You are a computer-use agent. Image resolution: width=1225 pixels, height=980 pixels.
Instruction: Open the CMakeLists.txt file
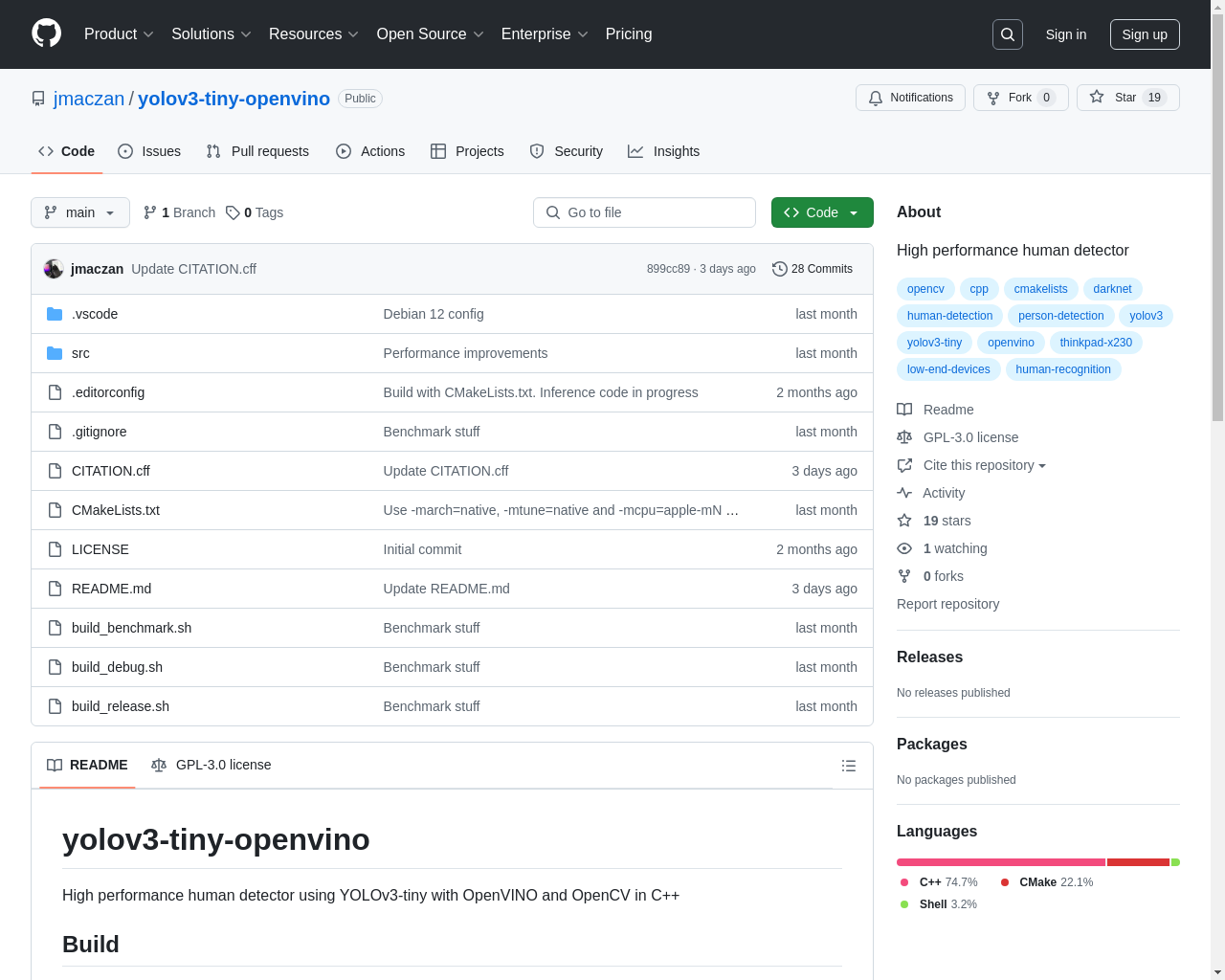[116, 510]
